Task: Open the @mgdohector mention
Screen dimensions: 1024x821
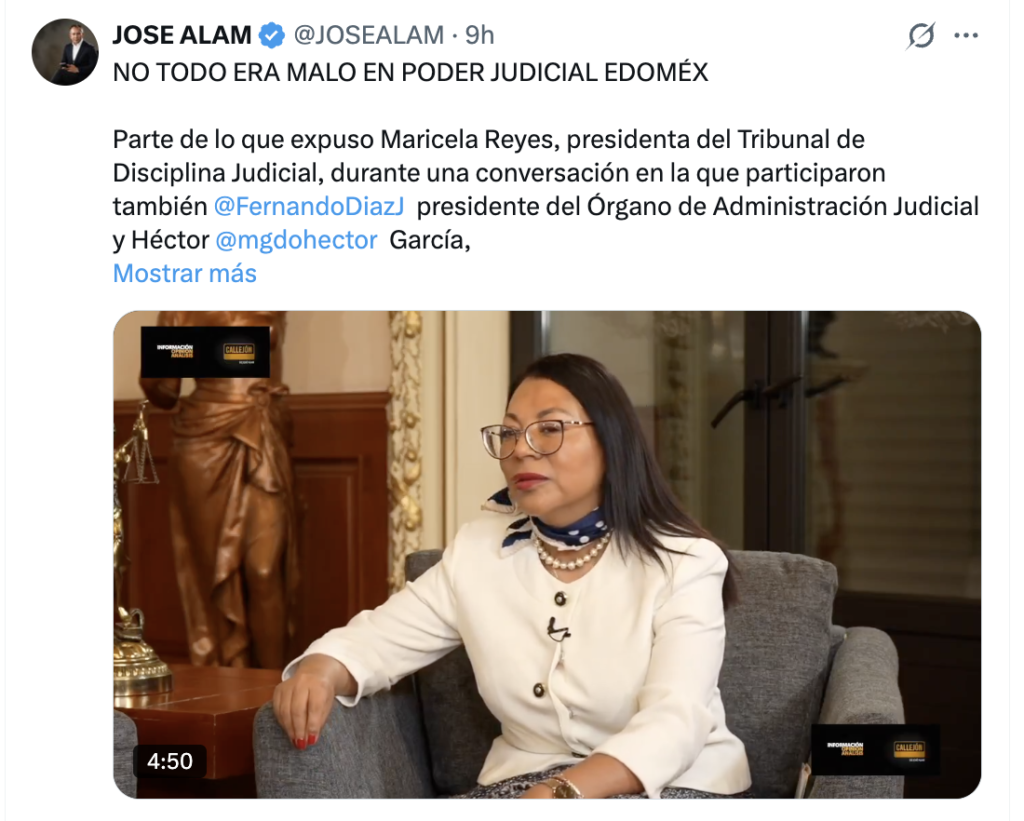Action: (296, 240)
